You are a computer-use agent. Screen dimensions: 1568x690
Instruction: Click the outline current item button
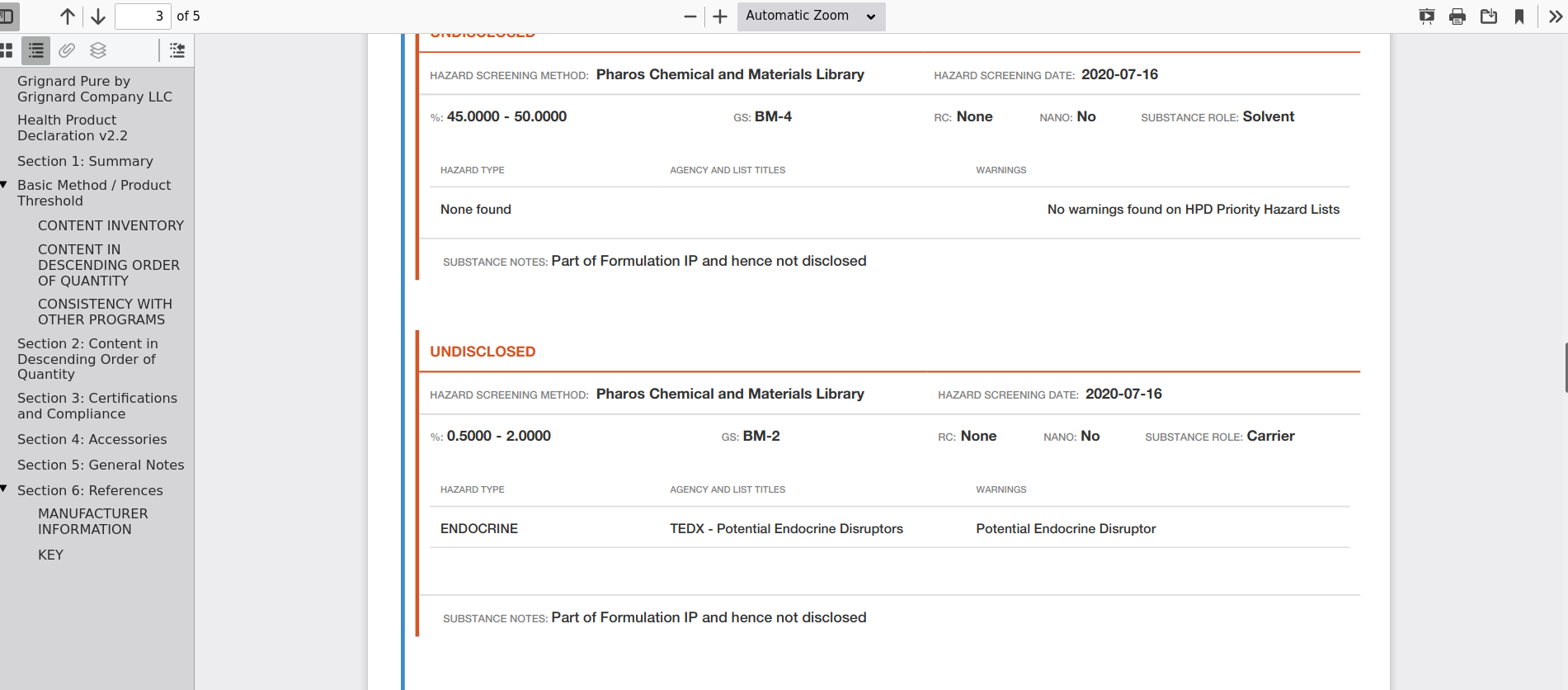177,50
